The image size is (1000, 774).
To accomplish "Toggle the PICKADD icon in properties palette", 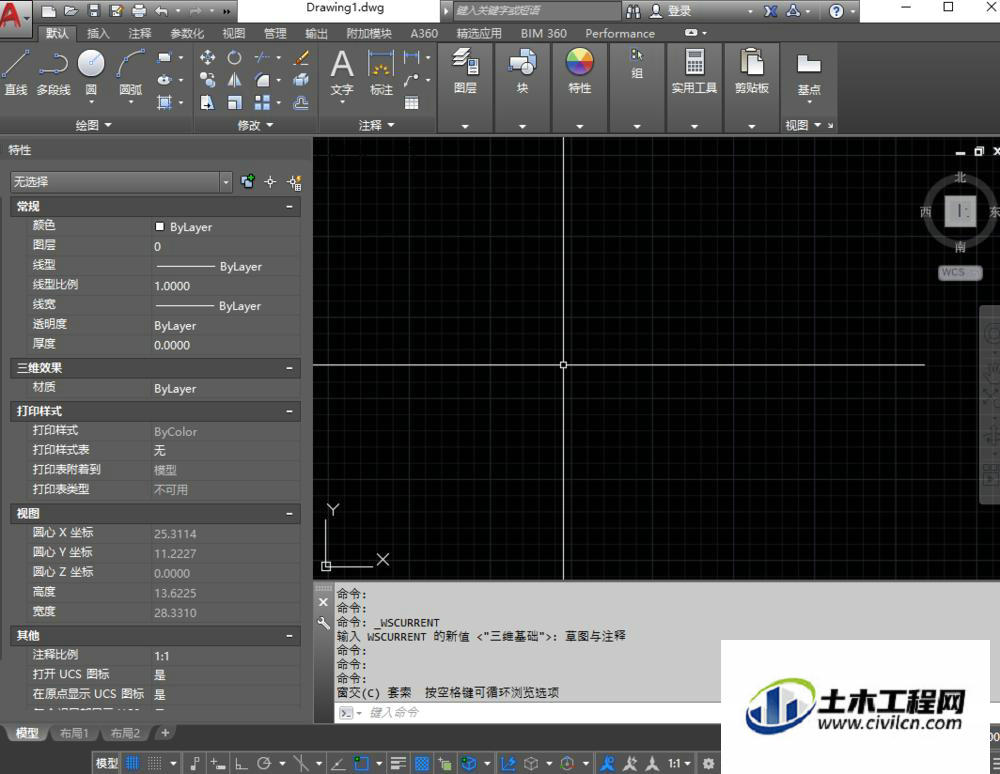I will click(247, 182).
